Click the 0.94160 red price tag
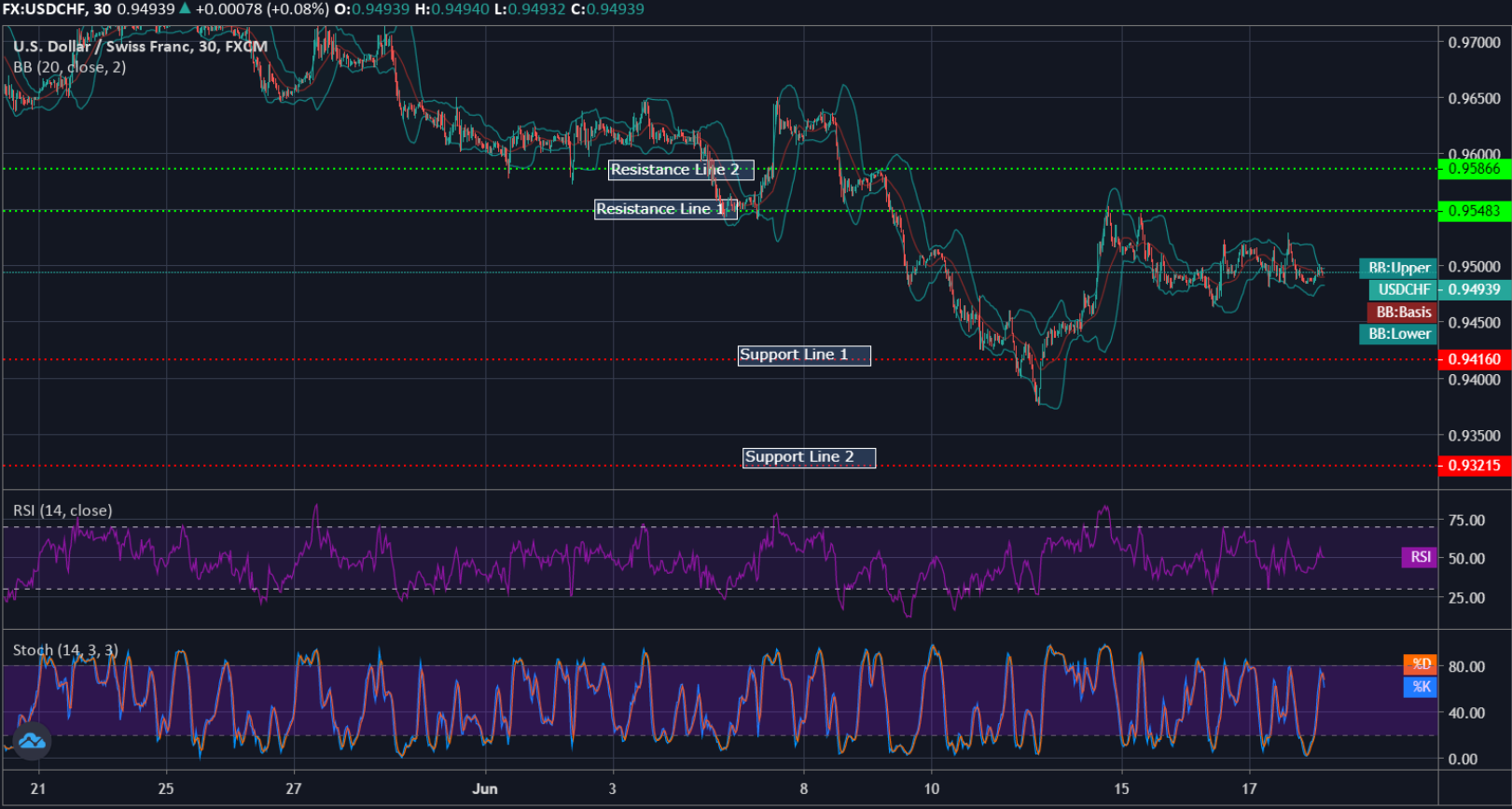This screenshot has width=1512, height=809. [1474, 359]
